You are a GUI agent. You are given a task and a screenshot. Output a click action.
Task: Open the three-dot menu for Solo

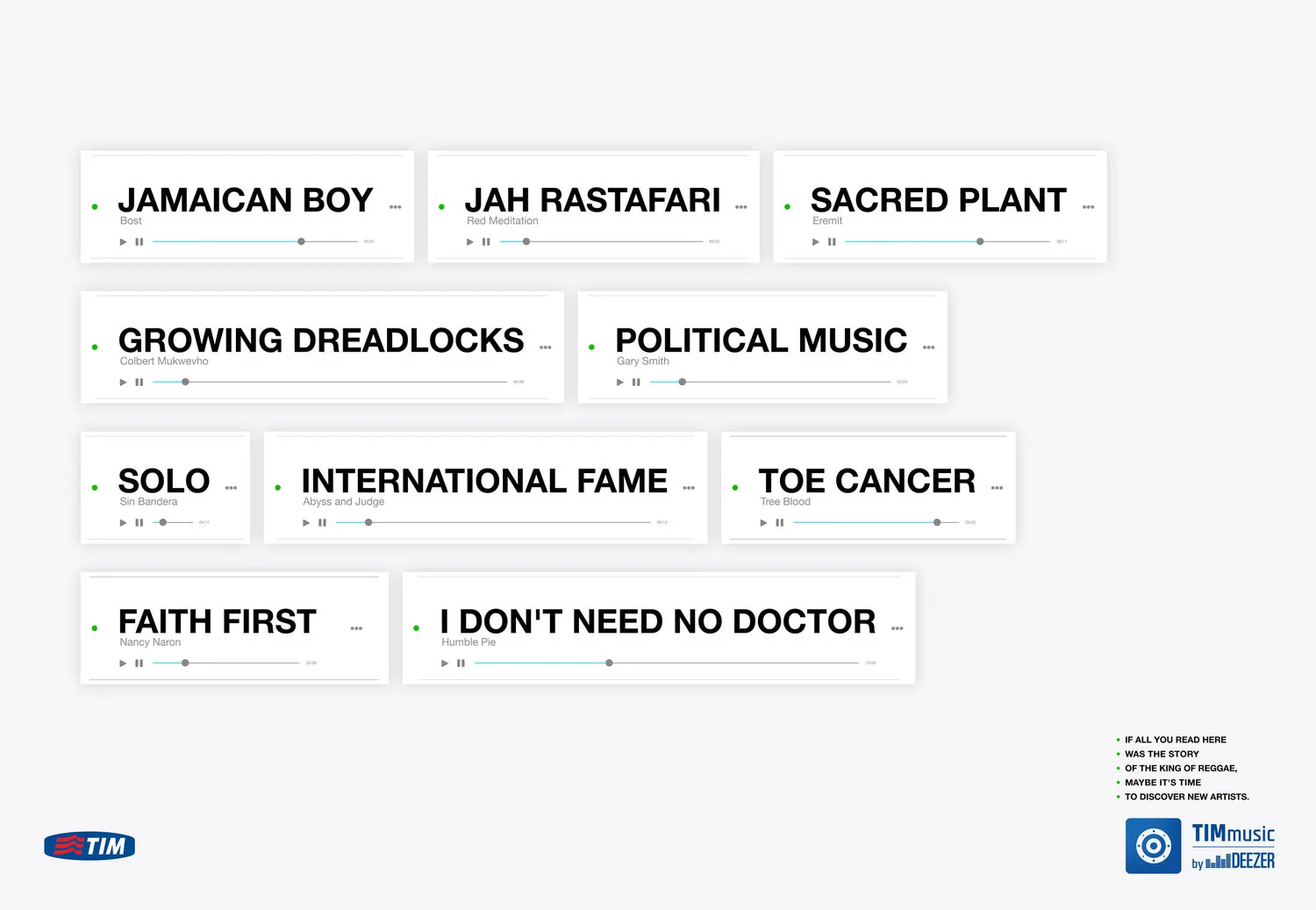tap(231, 488)
